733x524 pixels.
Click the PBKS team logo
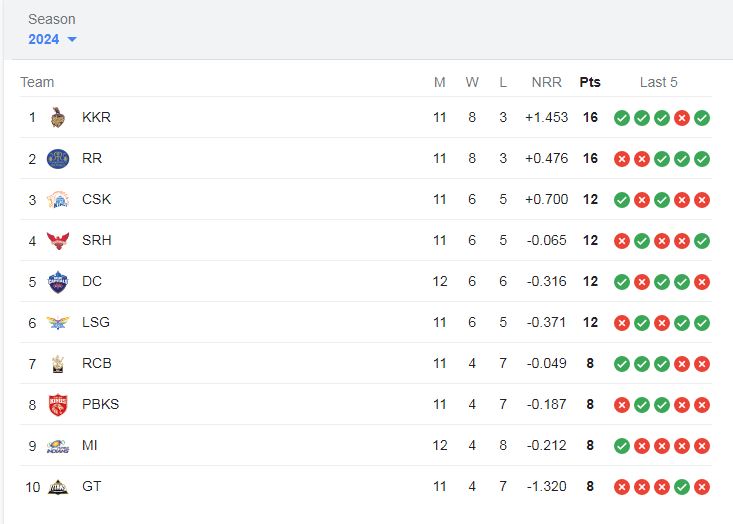(x=58, y=405)
